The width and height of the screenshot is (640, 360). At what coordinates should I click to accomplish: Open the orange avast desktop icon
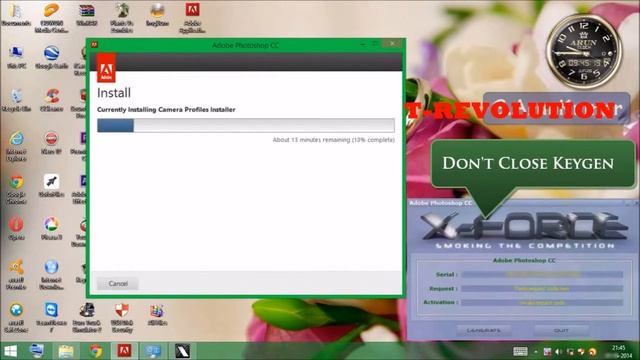tap(16, 275)
